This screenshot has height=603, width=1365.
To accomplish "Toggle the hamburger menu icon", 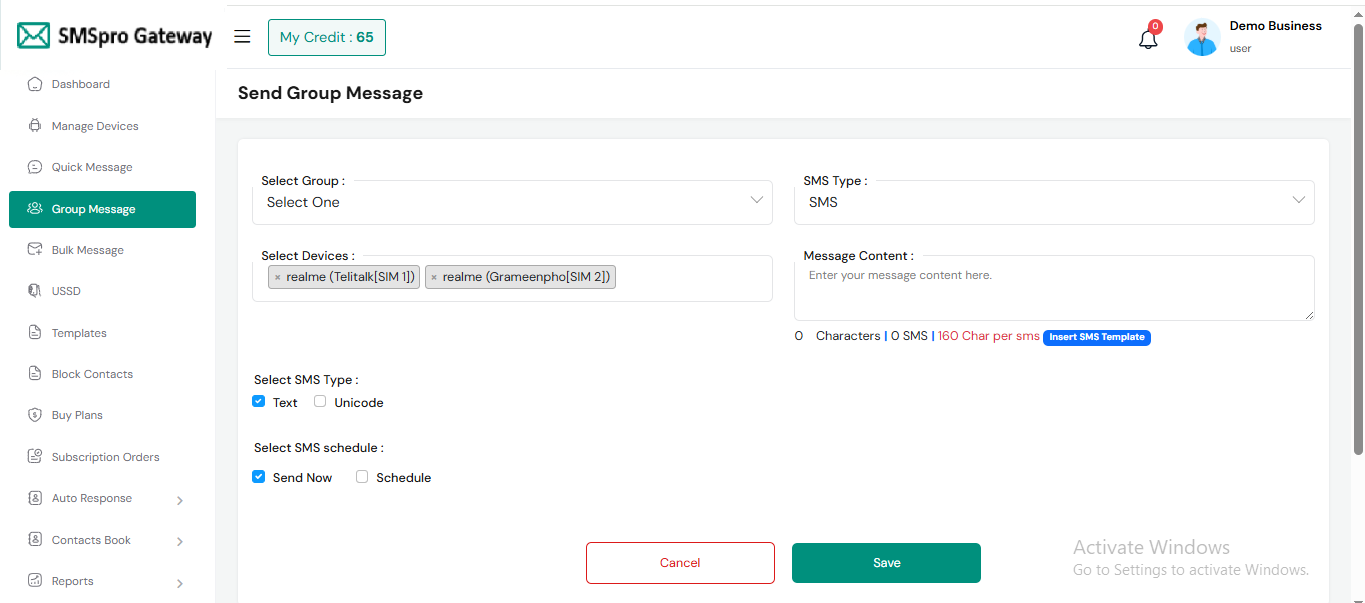I will [x=242, y=37].
